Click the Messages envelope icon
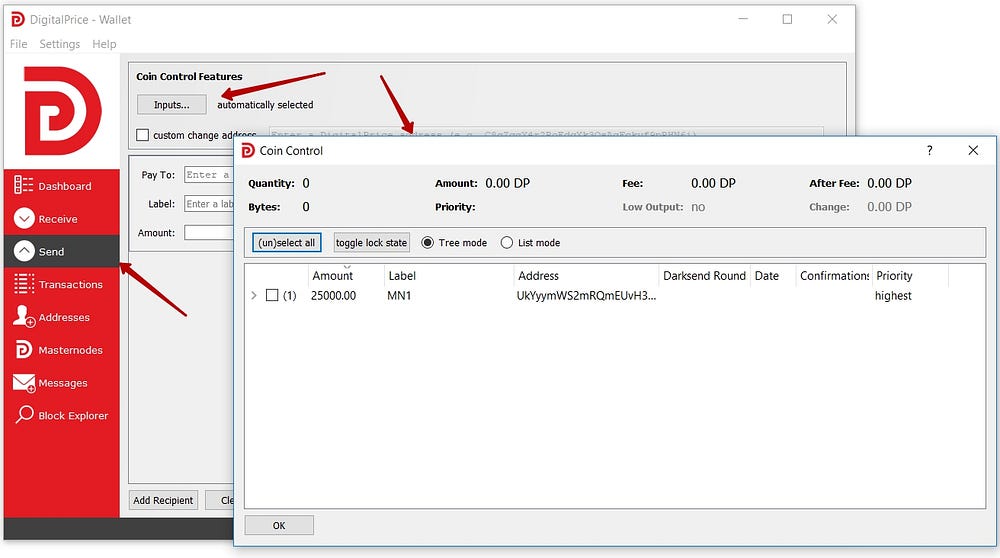1000x558 pixels. [24, 383]
